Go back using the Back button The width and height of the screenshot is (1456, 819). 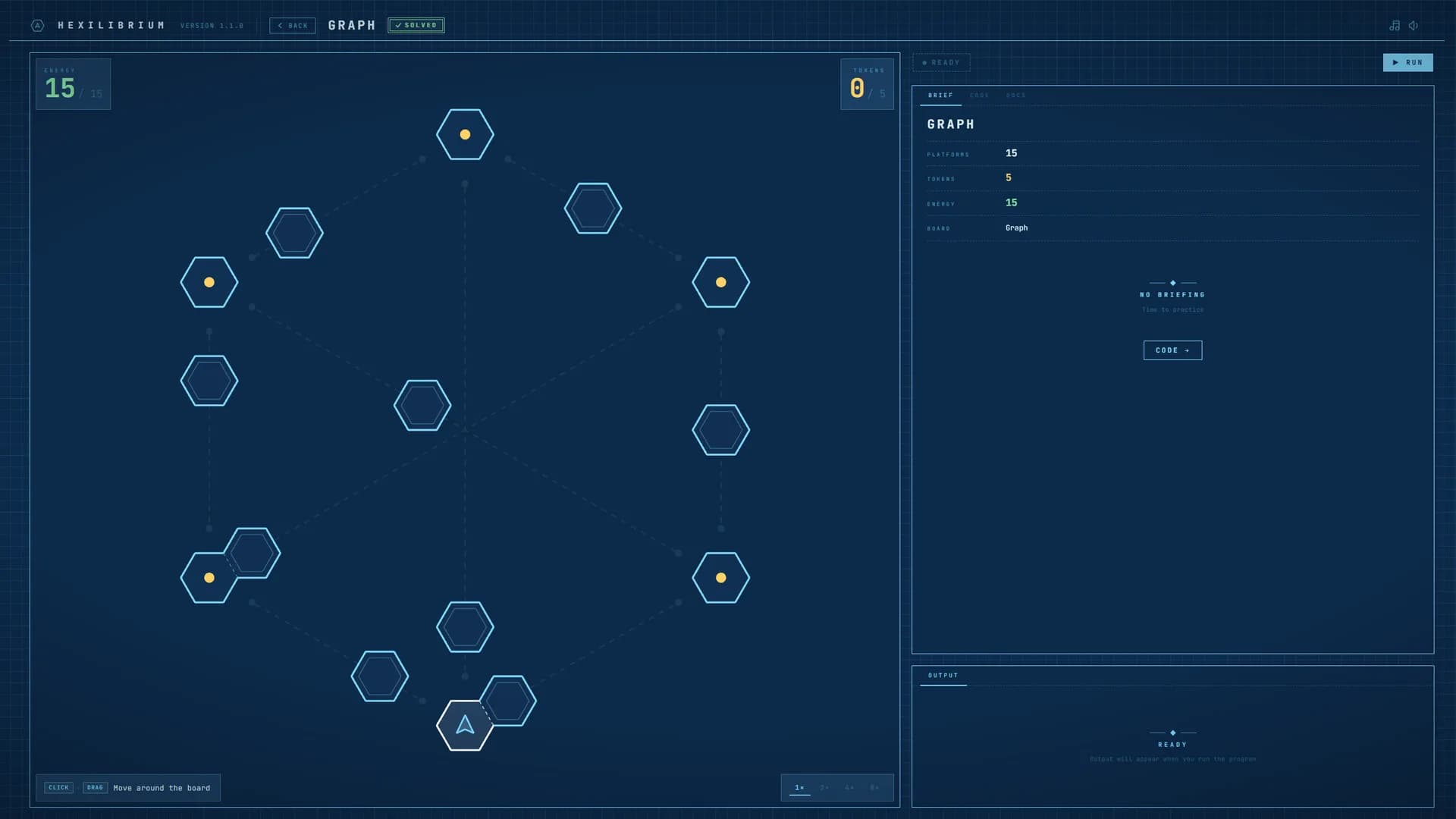pyautogui.click(x=292, y=26)
